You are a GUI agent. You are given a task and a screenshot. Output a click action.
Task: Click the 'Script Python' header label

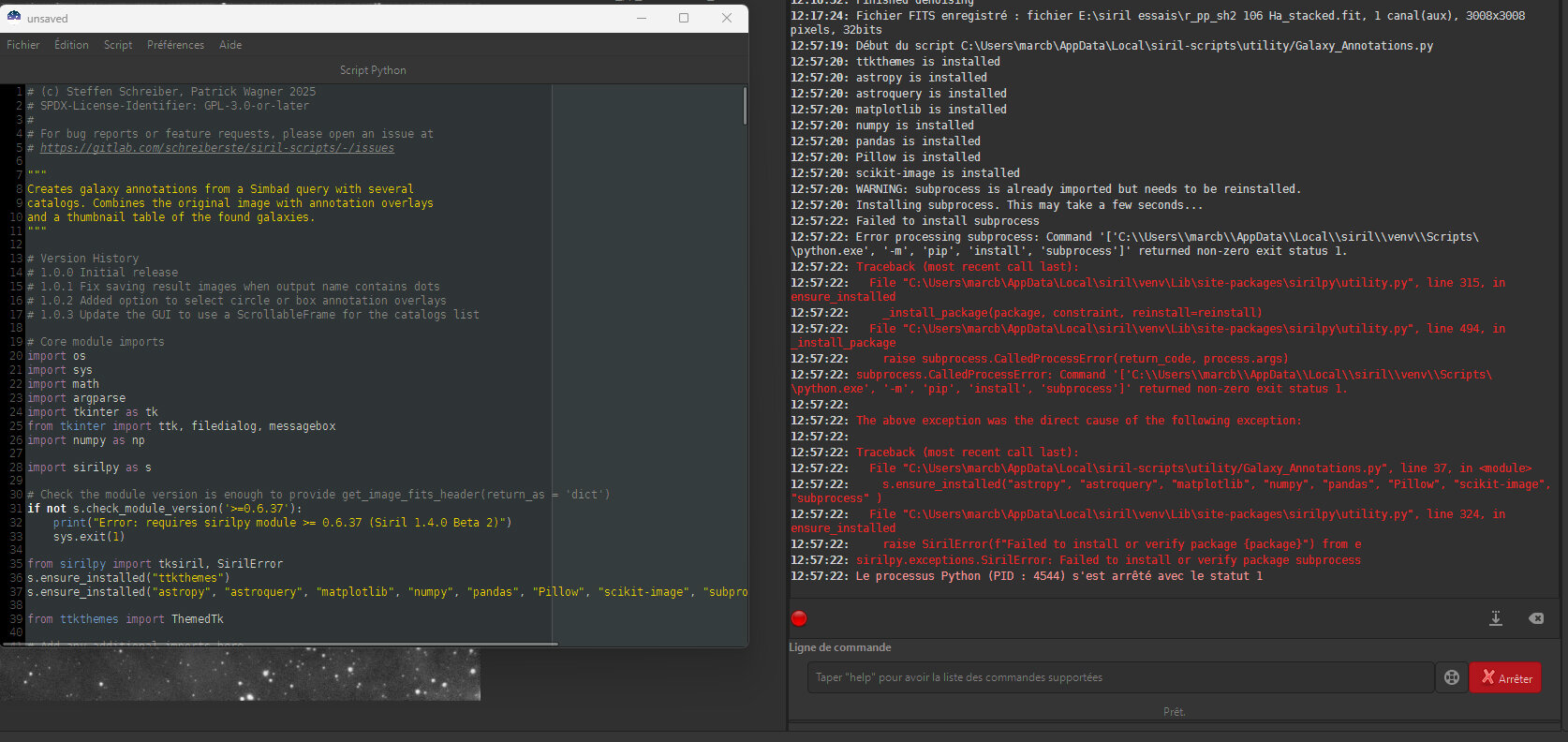373,70
